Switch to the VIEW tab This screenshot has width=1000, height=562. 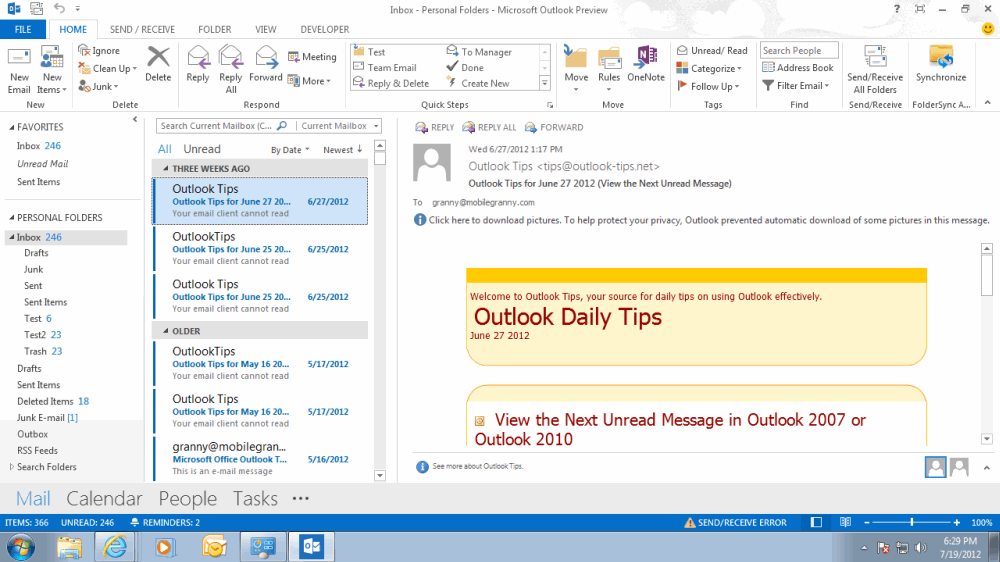click(x=265, y=29)
